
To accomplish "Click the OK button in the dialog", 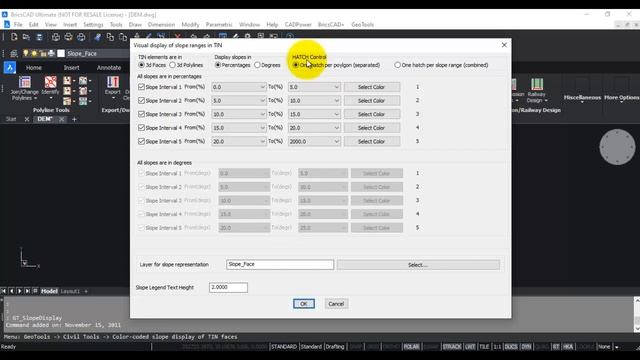I will tap(304, 304).
